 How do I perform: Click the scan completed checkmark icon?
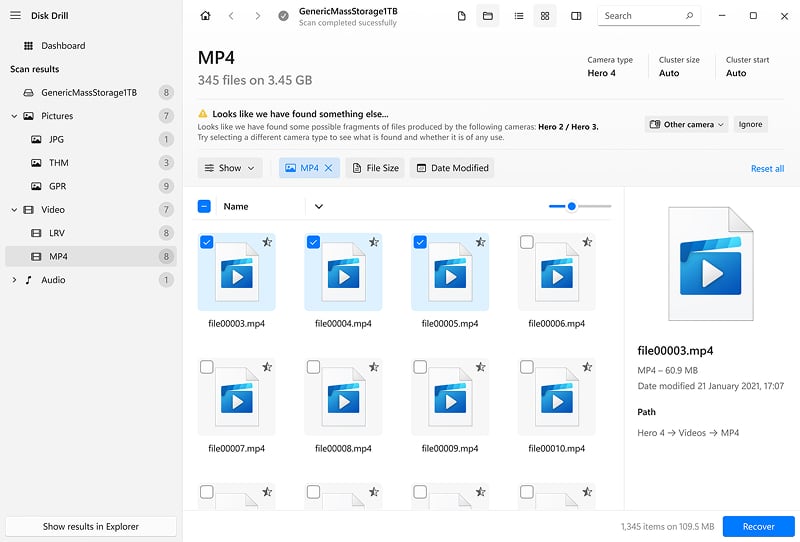(x=283, y=16)
